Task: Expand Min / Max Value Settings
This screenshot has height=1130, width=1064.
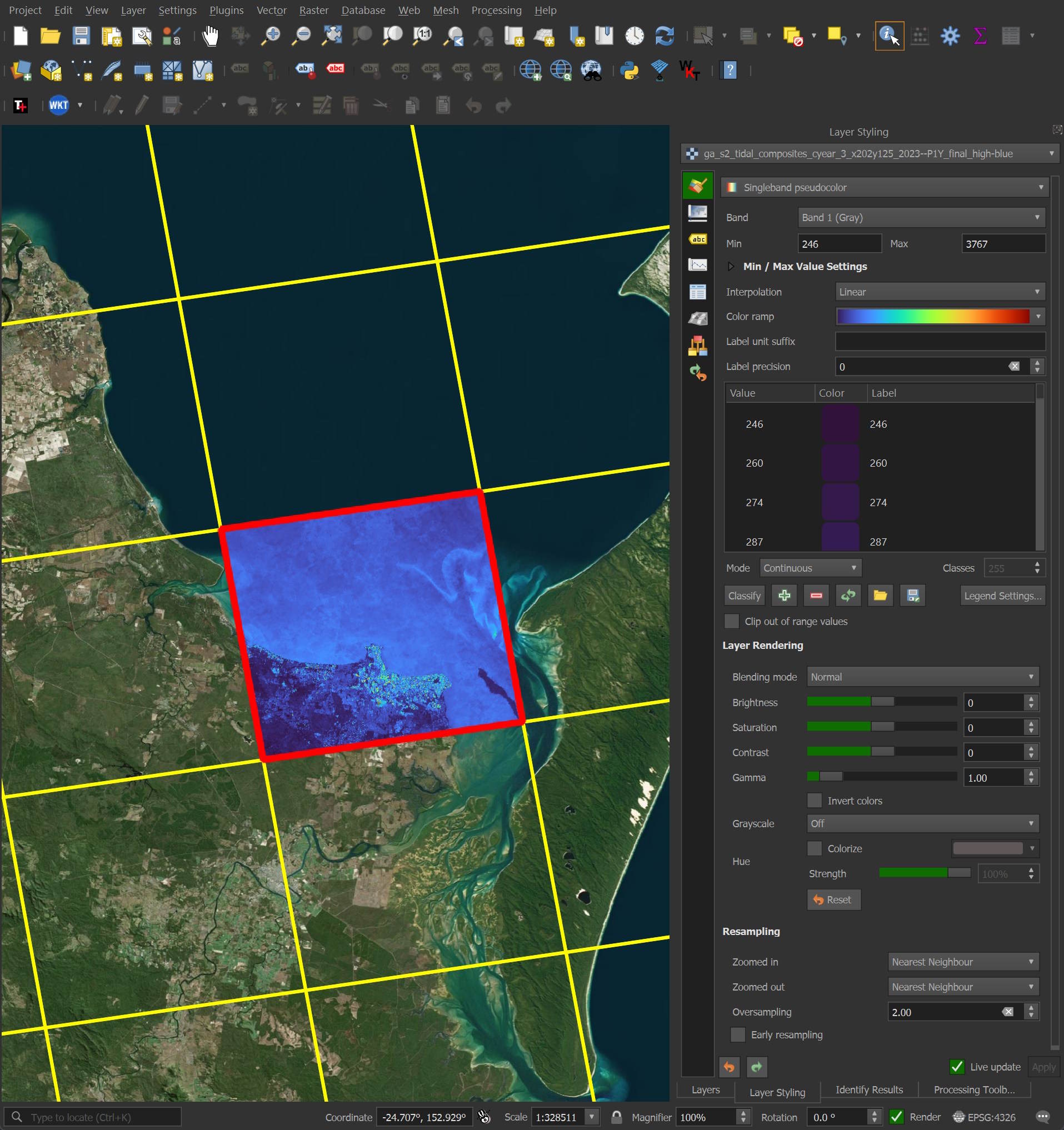Action: tap(731, 267)
